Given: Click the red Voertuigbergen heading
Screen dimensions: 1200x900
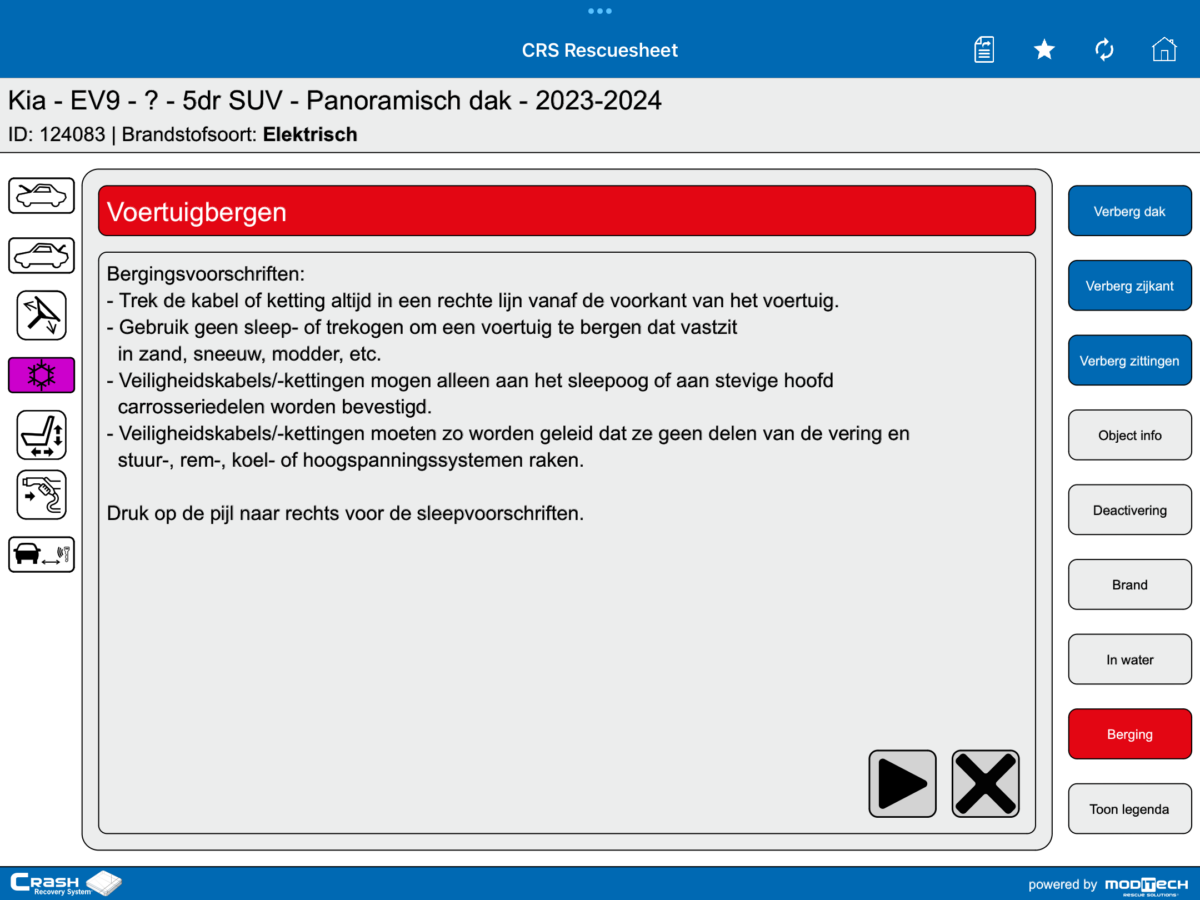Looking at the screenshot, I should click(x=567, y=211).
